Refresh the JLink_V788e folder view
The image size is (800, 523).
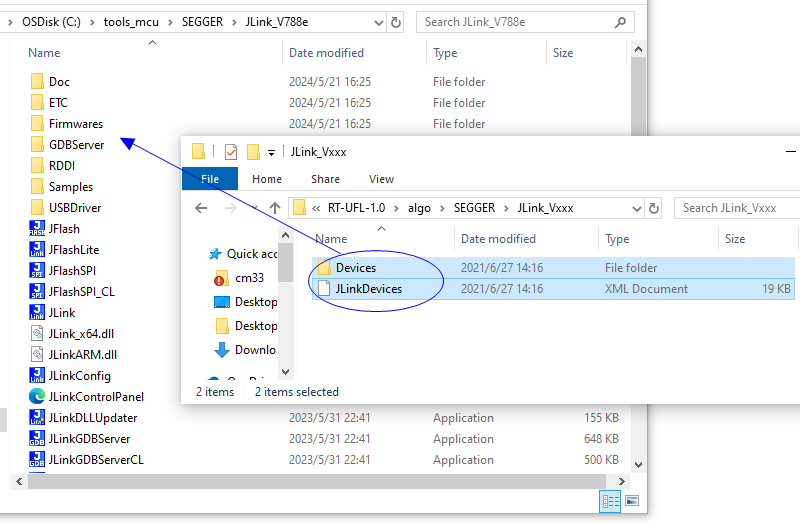(x=395, y=22)
